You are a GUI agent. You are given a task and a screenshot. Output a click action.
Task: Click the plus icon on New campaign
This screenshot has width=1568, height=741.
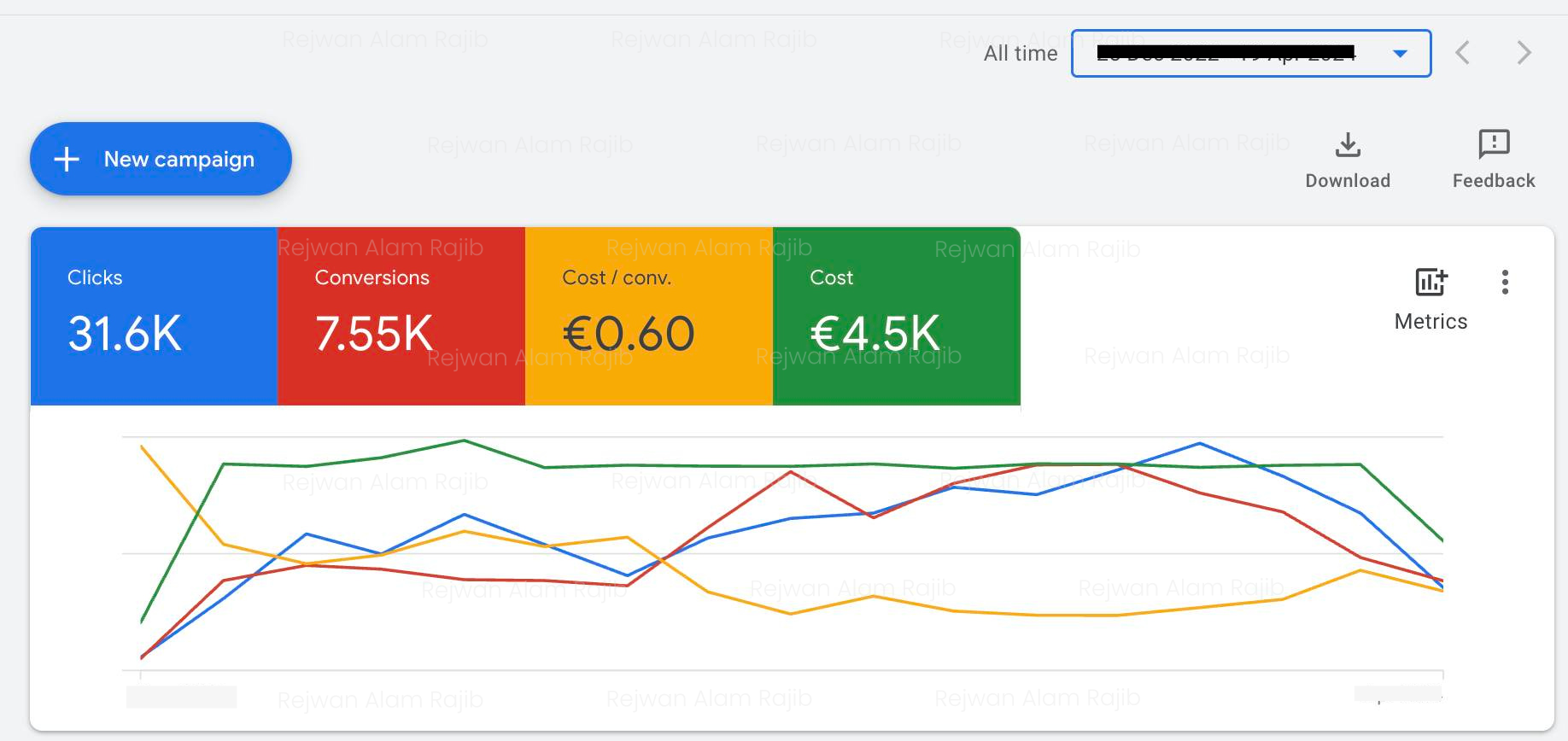pyautogui.click(x=67, y=159)
